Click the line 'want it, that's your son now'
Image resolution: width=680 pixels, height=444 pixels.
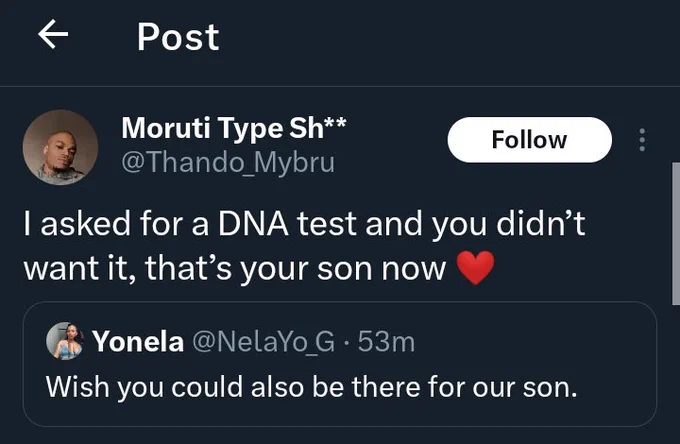point(235,268)
